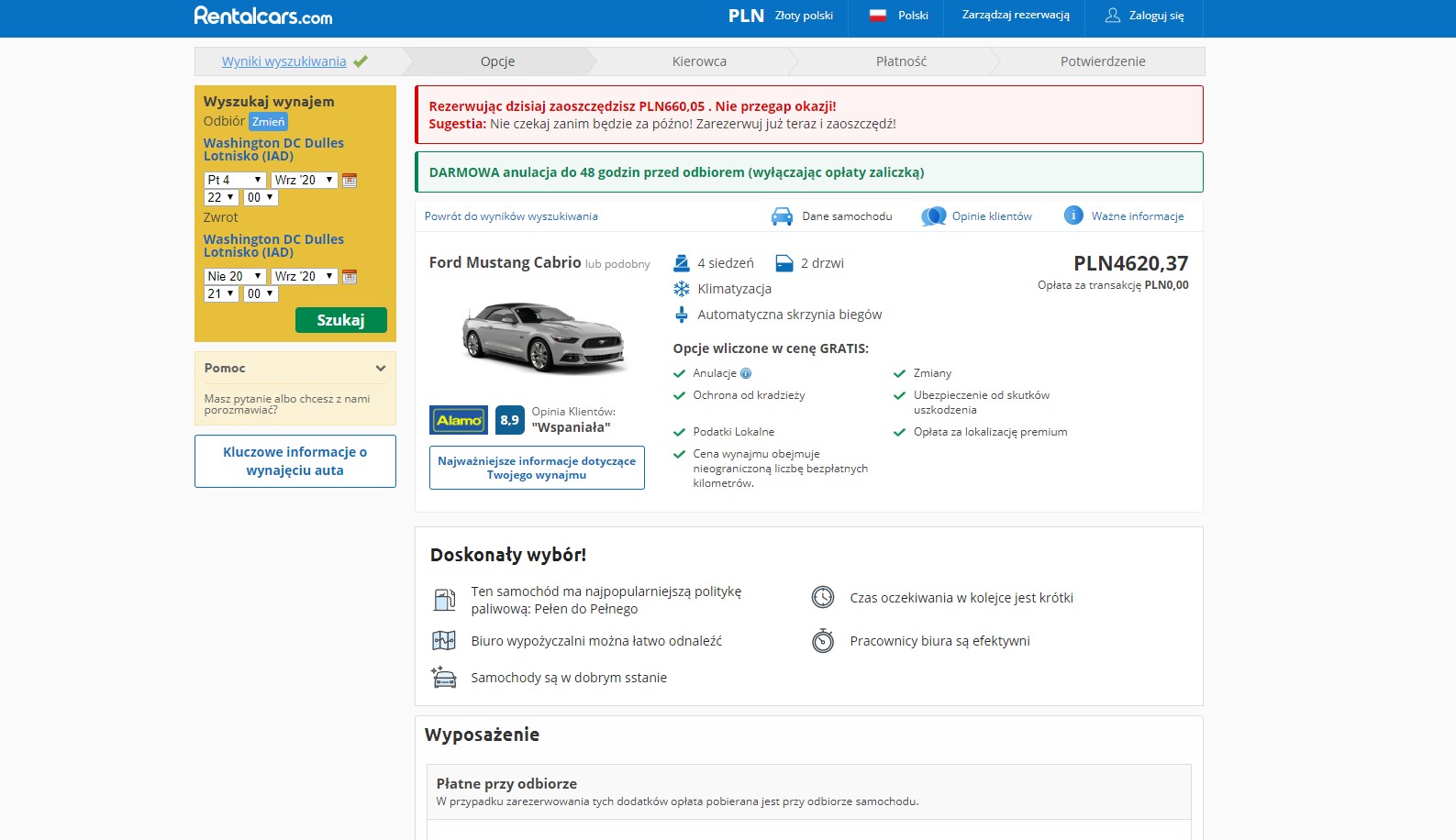Image resolution: width=1456 pixels, height=840 pixels.
Task: Click the door icon next to 2 drzwi
Action: point(784,263)
